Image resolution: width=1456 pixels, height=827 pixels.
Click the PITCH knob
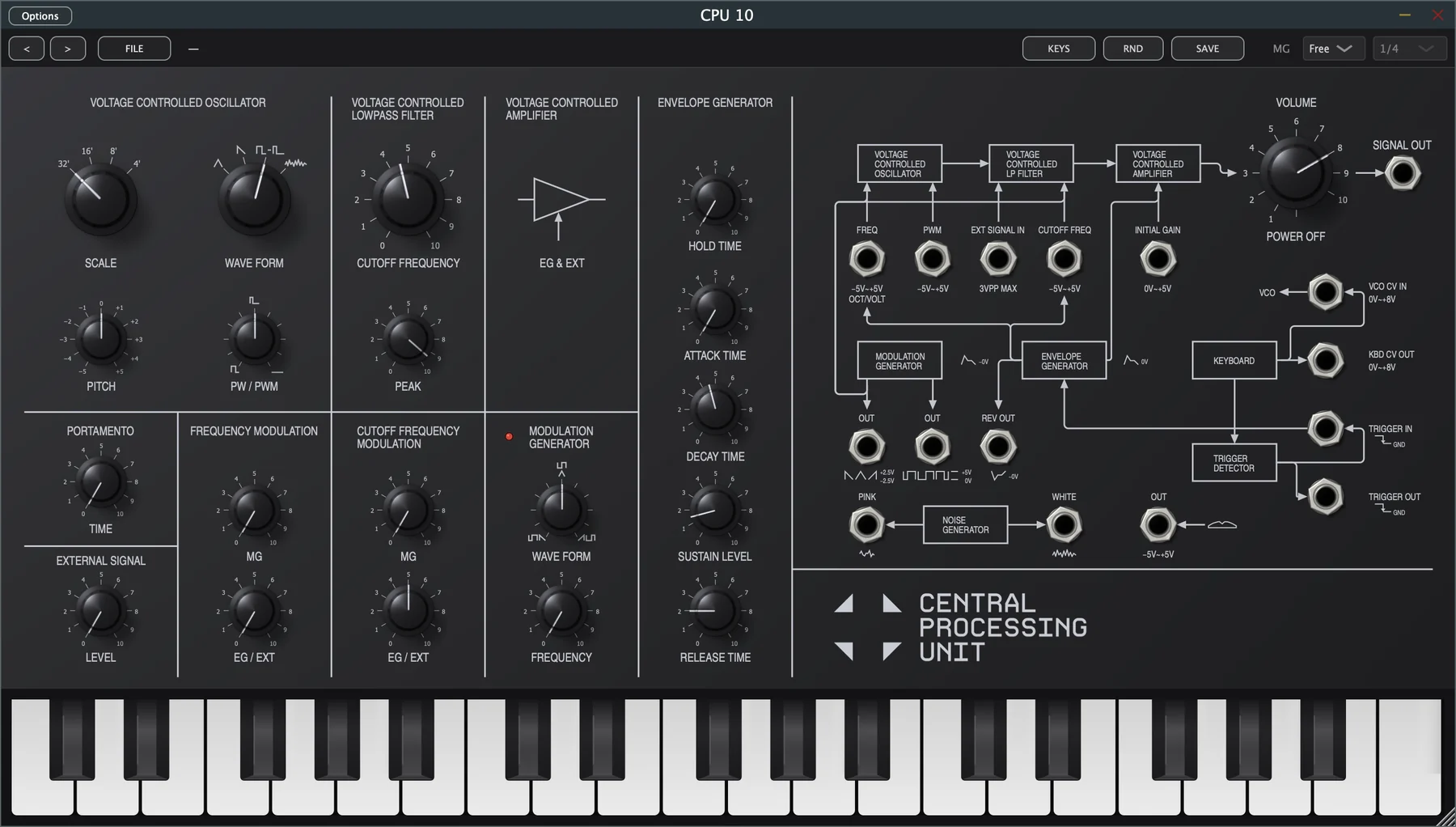(100, 338)
